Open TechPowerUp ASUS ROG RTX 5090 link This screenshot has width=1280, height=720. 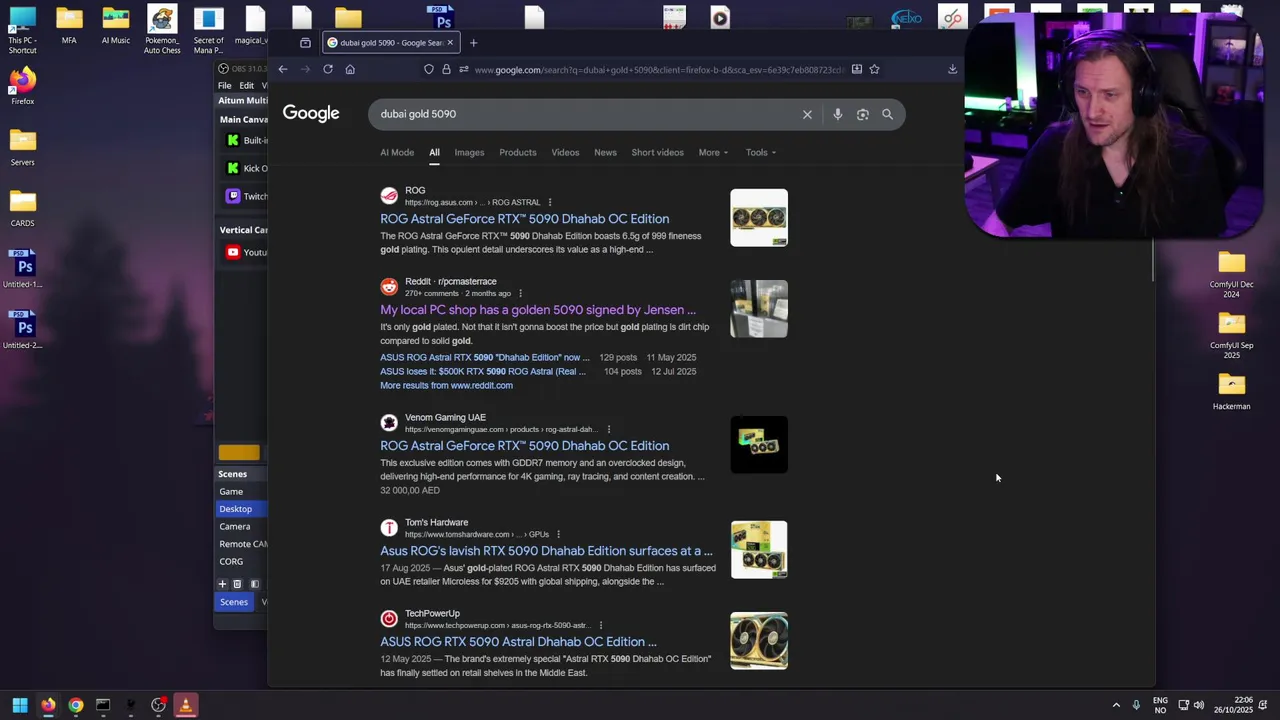click(x=518, y=642)
